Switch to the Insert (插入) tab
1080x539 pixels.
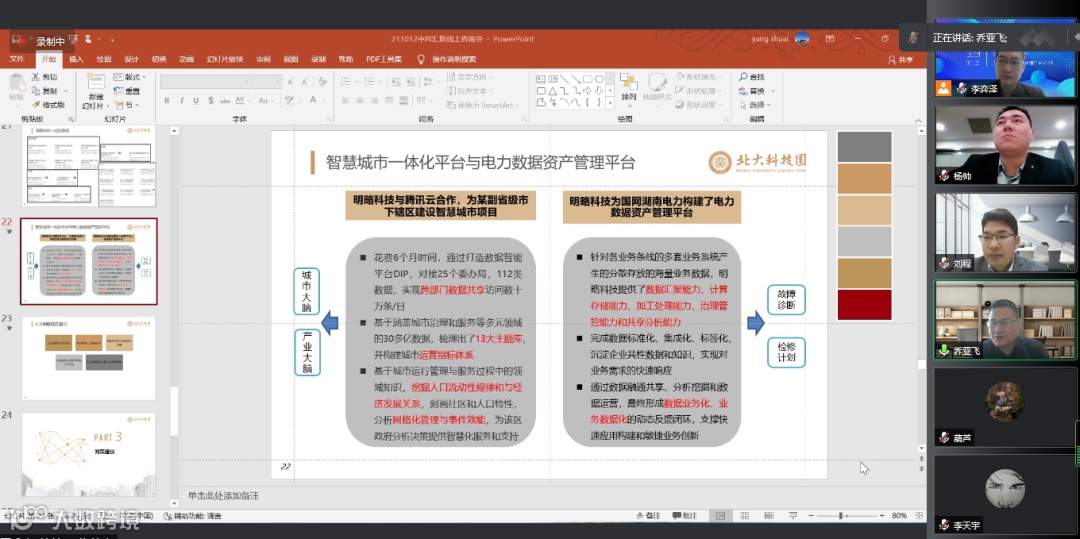coord(76,60)
